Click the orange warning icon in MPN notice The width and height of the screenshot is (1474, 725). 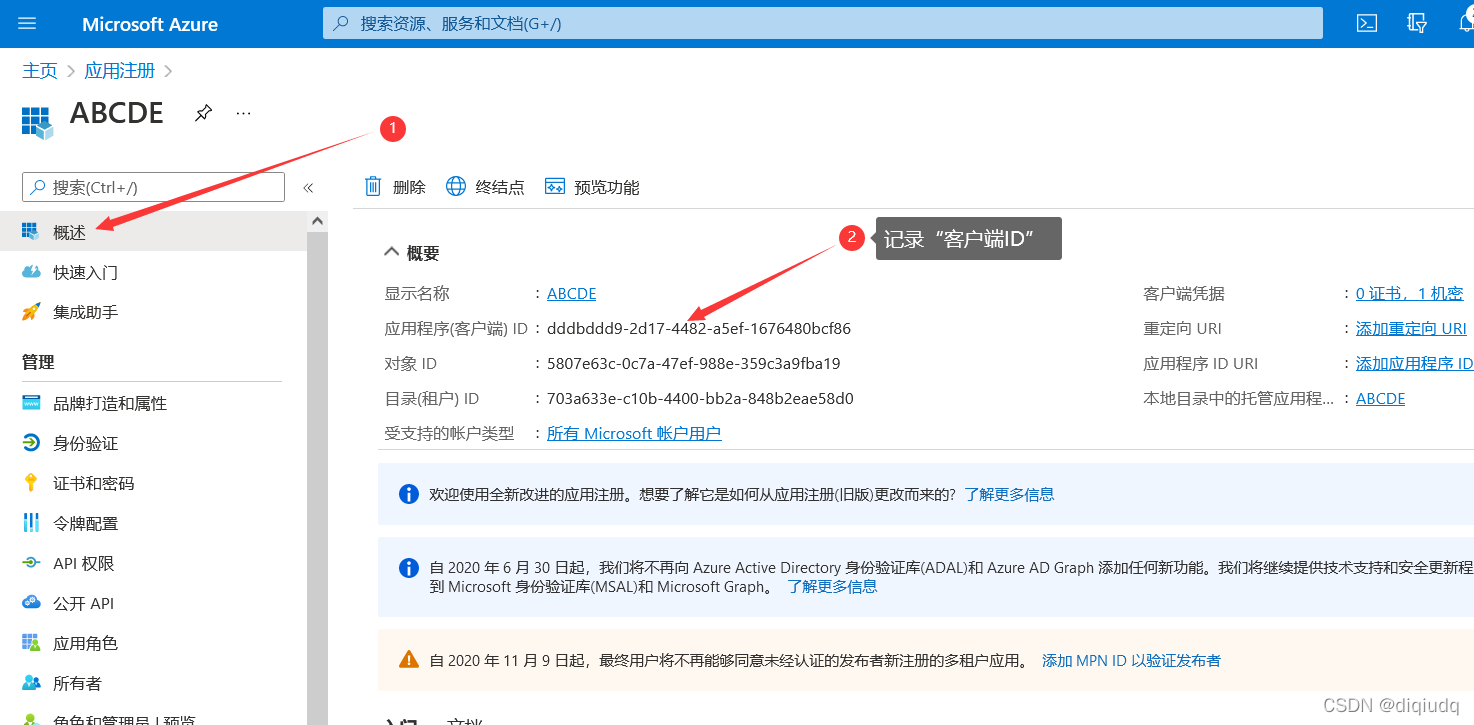(409, 659)
